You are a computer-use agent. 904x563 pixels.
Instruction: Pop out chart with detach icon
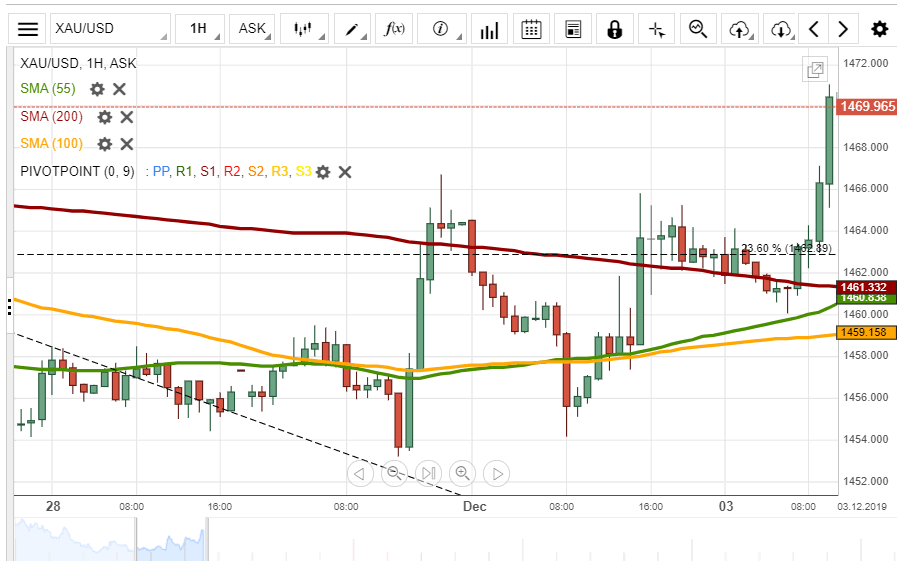tap(815, 70)
